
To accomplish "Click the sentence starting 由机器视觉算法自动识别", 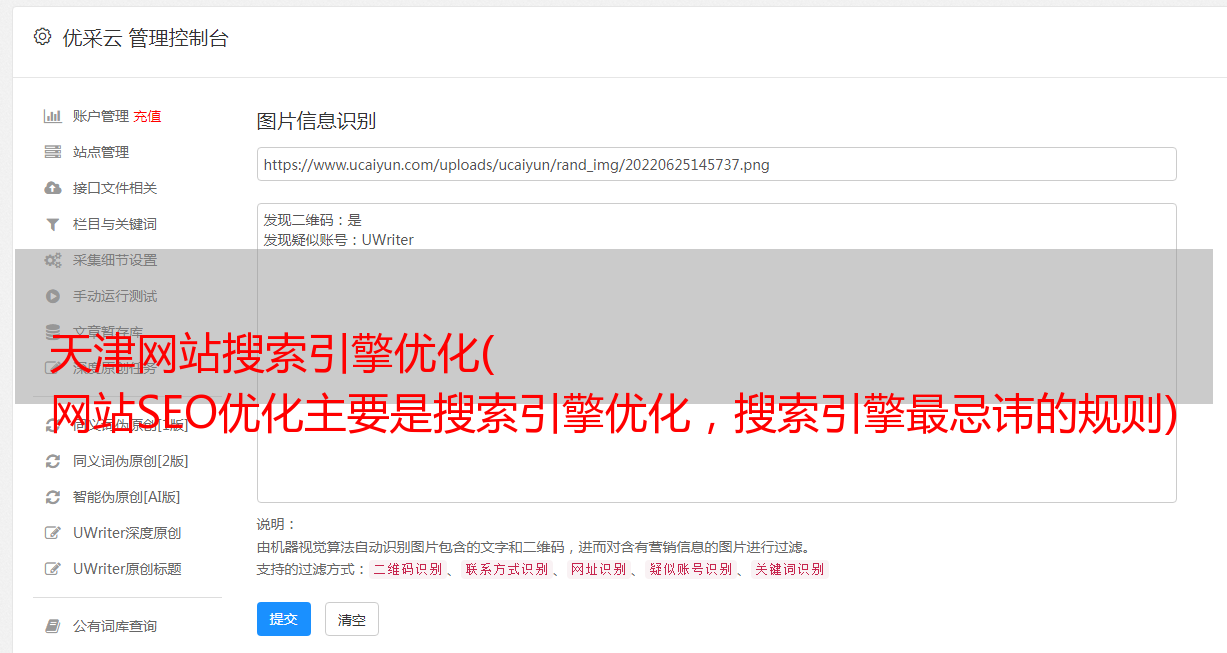I will (x=533, y=547).
